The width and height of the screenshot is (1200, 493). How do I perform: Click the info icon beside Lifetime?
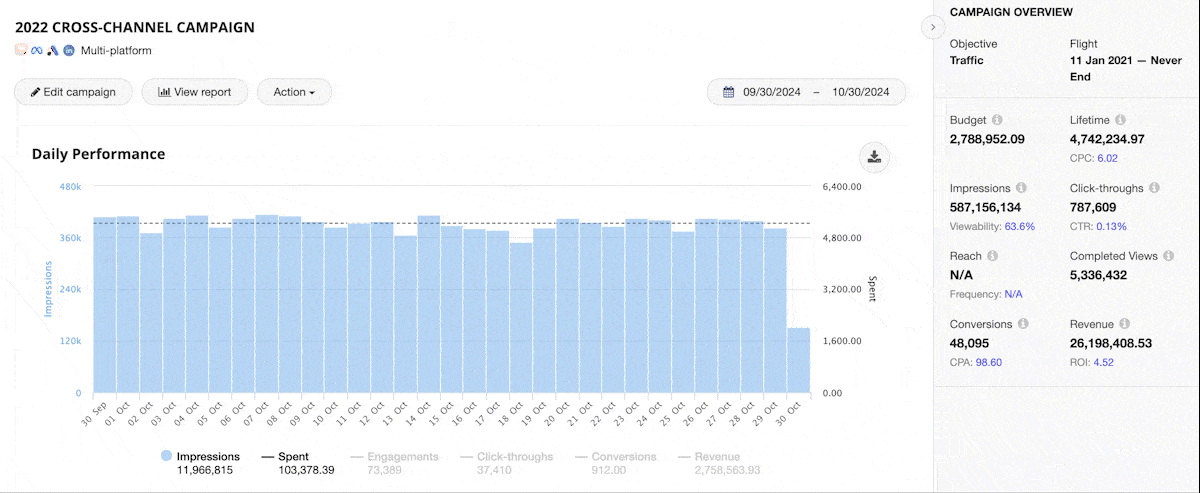(x=1120, y=120)
